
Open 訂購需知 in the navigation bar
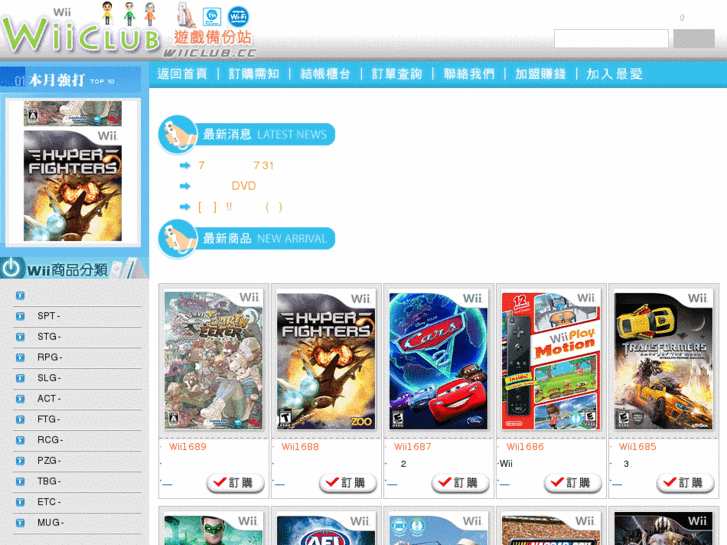click(254, 74)
